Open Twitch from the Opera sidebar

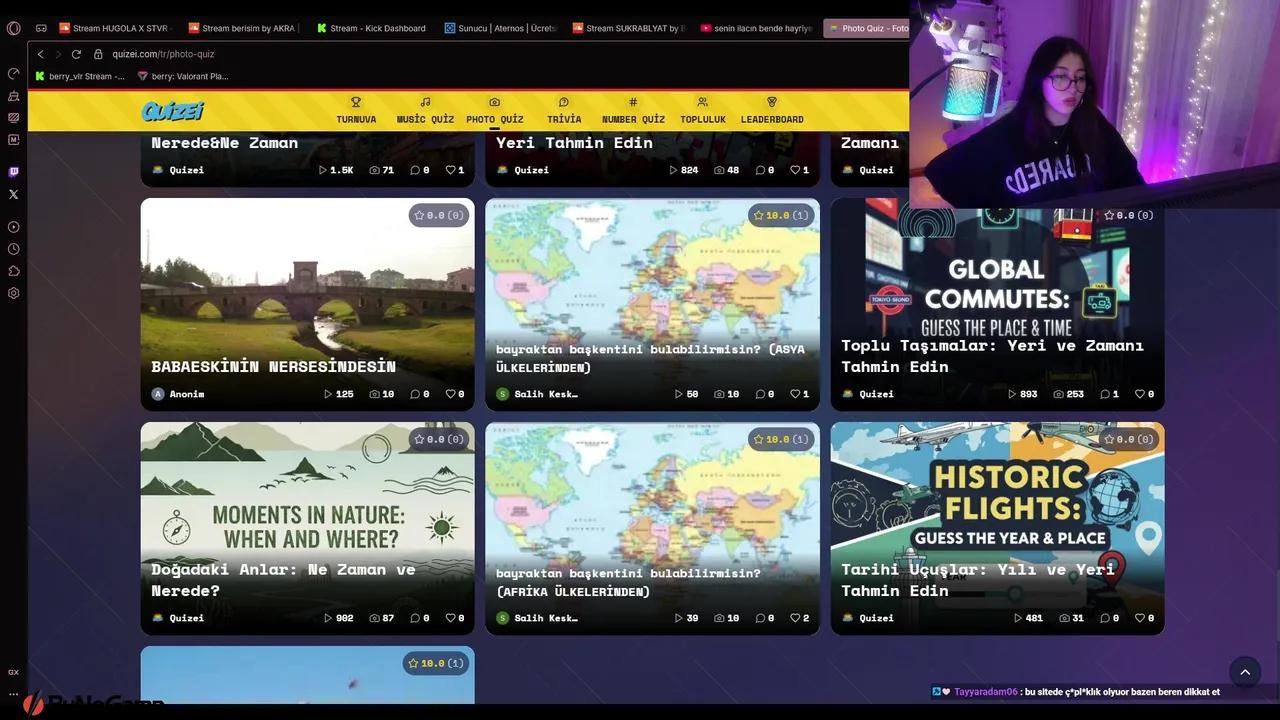13,172
